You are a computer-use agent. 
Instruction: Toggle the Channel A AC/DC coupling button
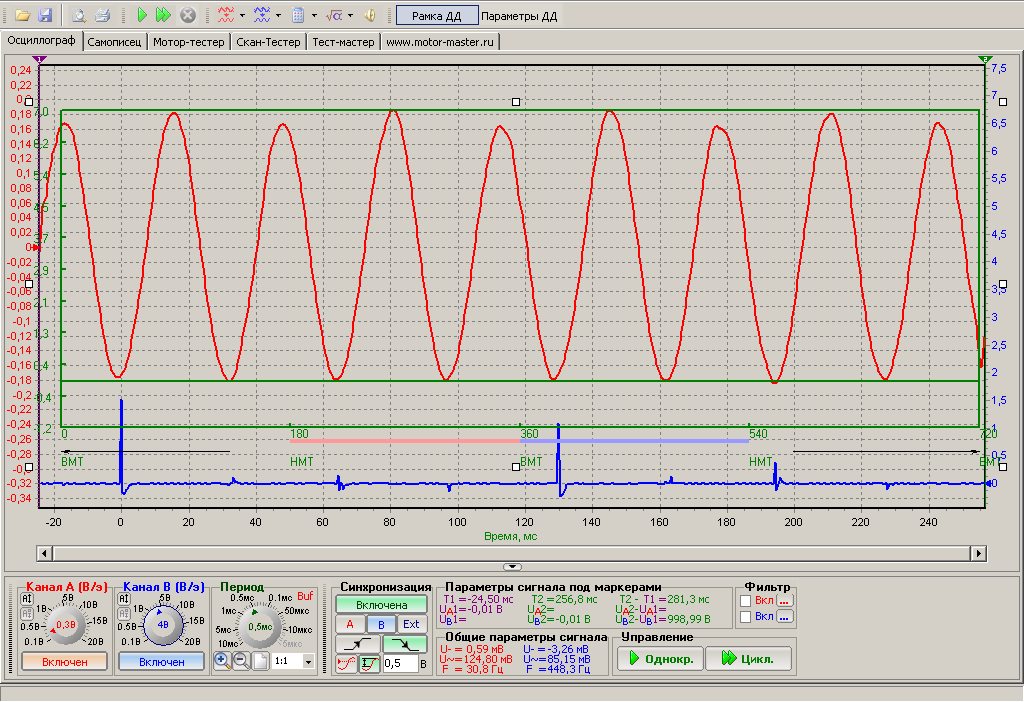tap(27, 599)
